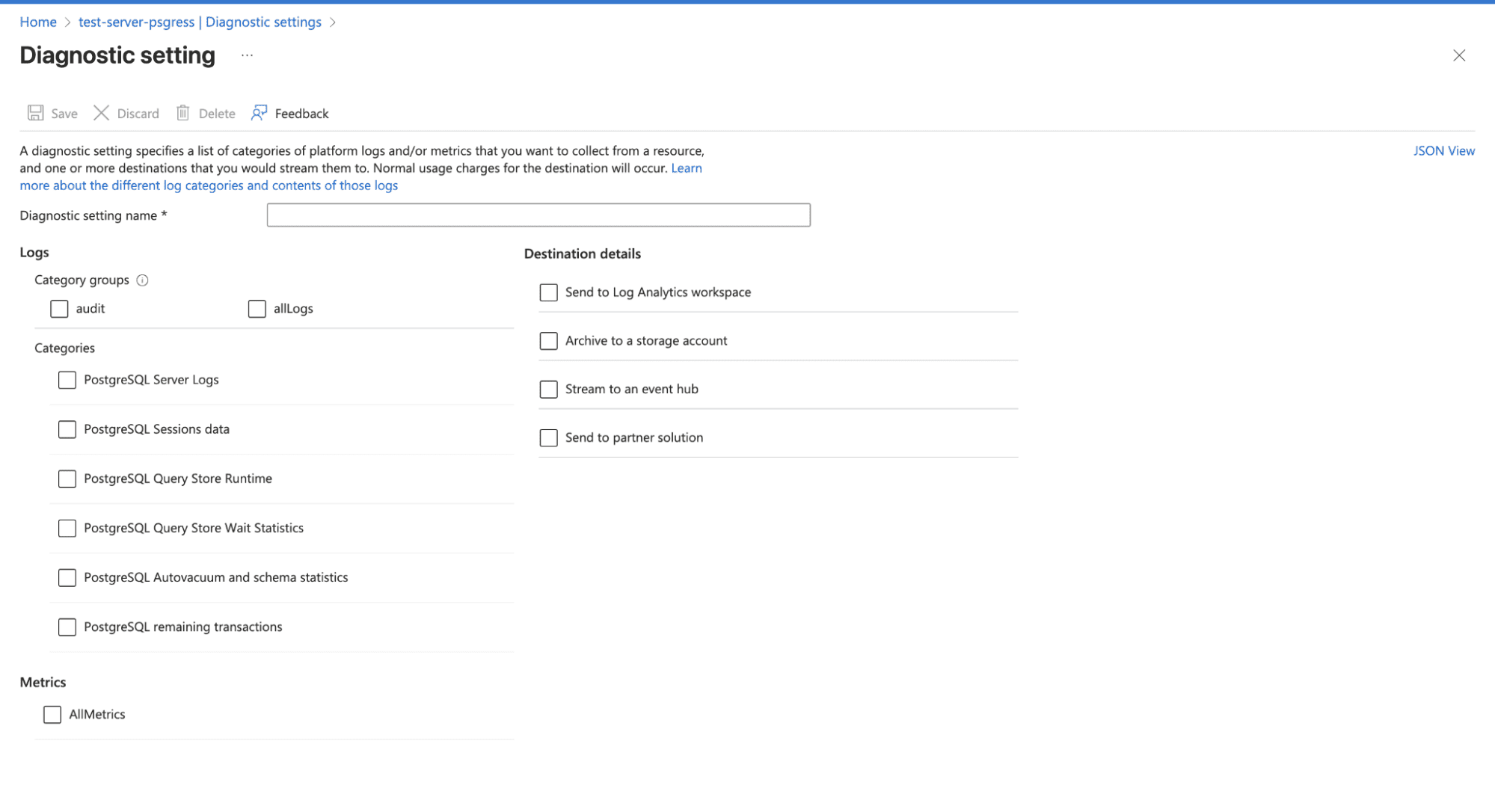Check the allLogs category group
The width and height of the screenshot is (1495, 812).
pyautogui.click(x=257, y=308)
